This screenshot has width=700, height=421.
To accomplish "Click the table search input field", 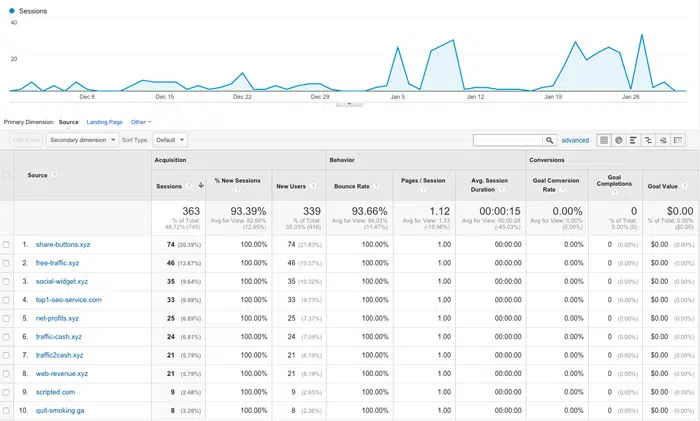I will click(507, 140).
